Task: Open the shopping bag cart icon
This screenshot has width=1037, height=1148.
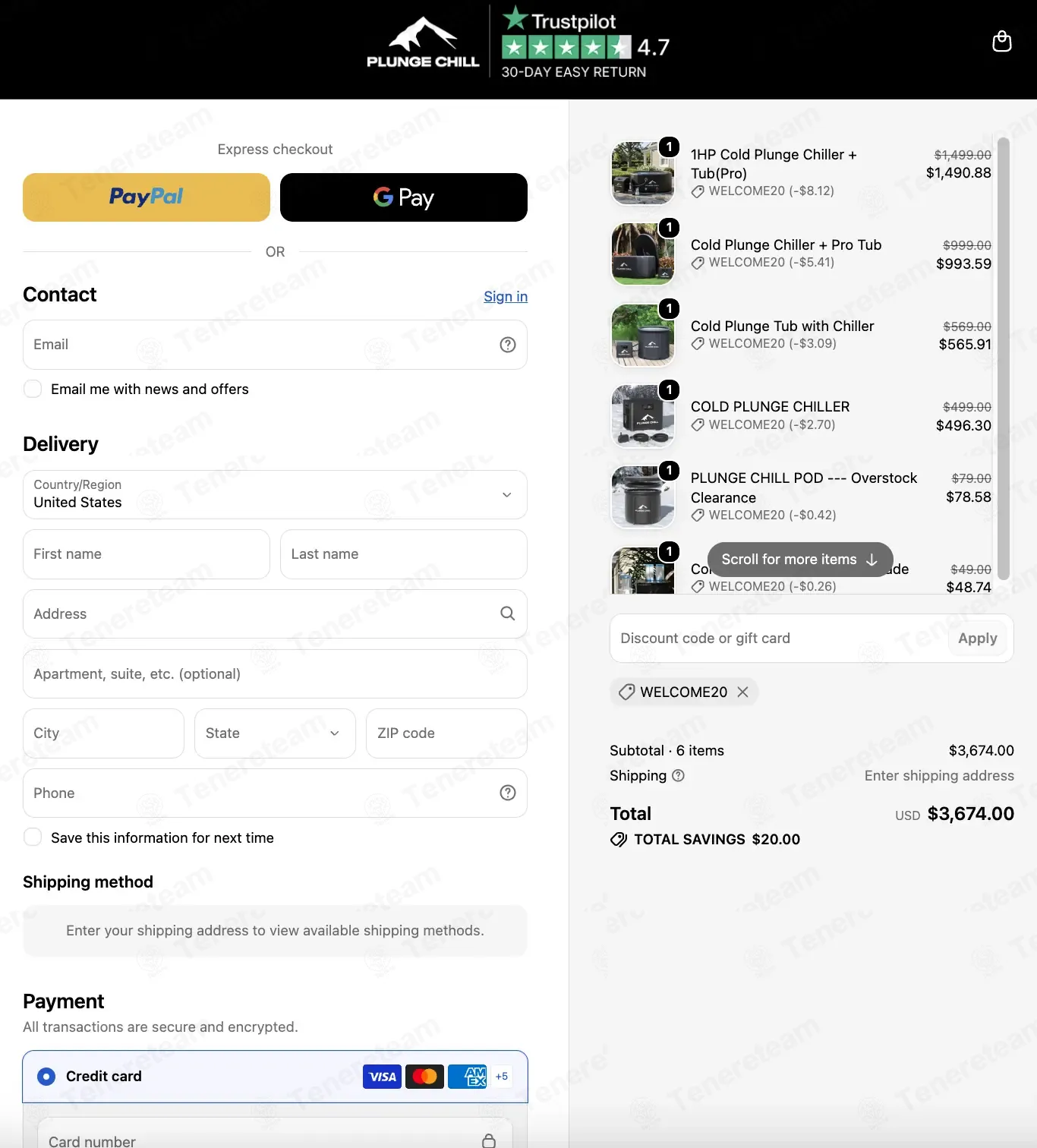Action: (1002, 41)
